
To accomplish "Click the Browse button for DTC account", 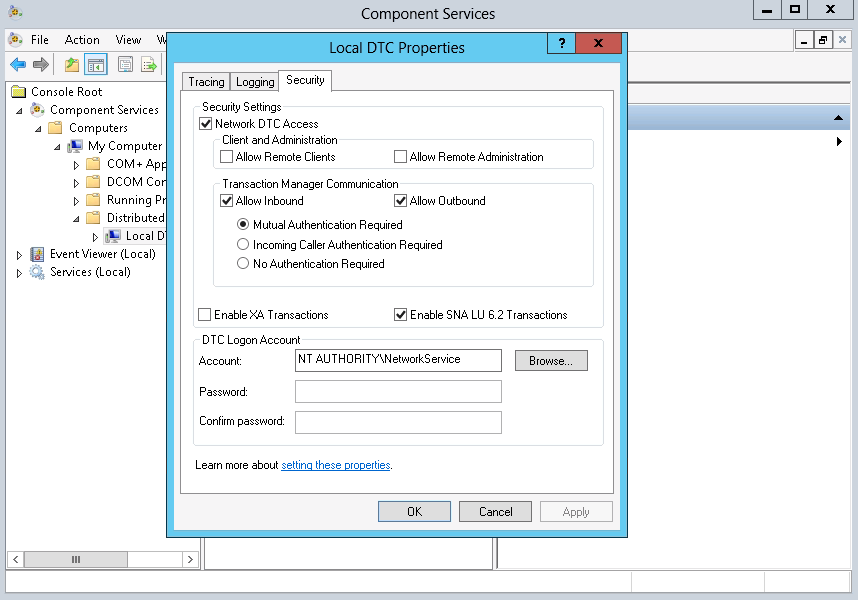I will click(551, 360).
